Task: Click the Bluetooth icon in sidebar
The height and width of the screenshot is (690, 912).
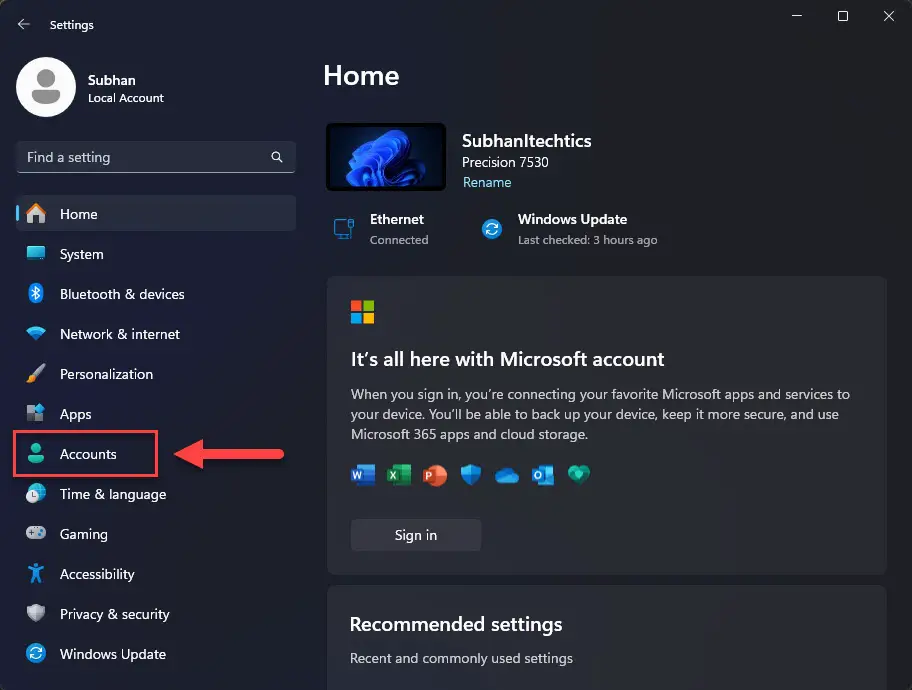Action: coord(36,293)
